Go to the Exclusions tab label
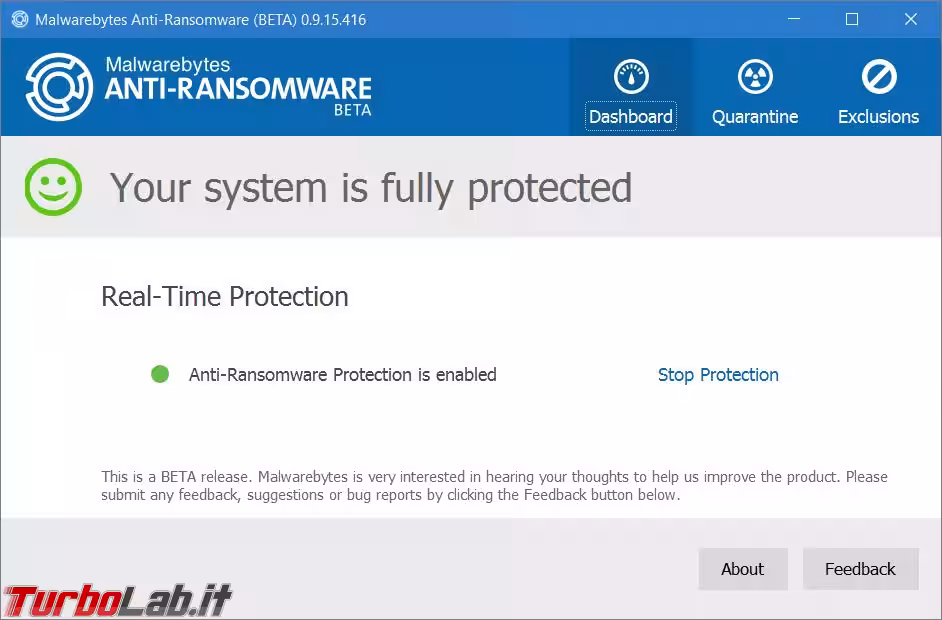 [878, 117]
